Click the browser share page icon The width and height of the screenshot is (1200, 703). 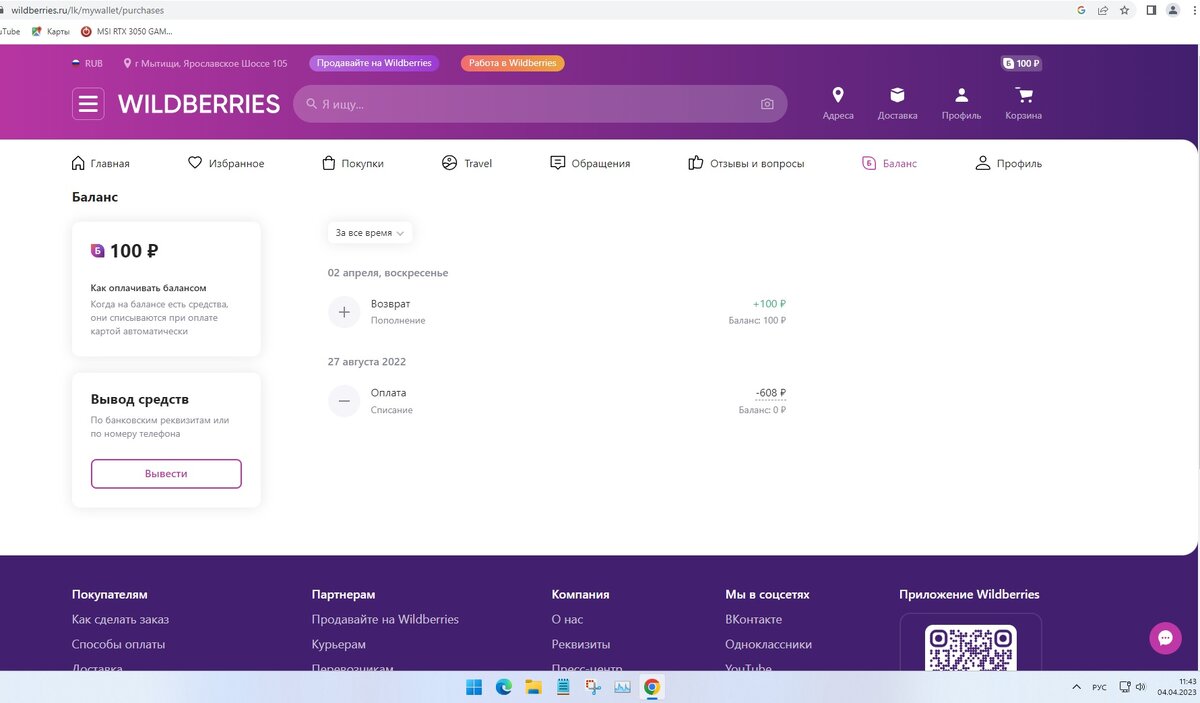(x=1103, y=10)
